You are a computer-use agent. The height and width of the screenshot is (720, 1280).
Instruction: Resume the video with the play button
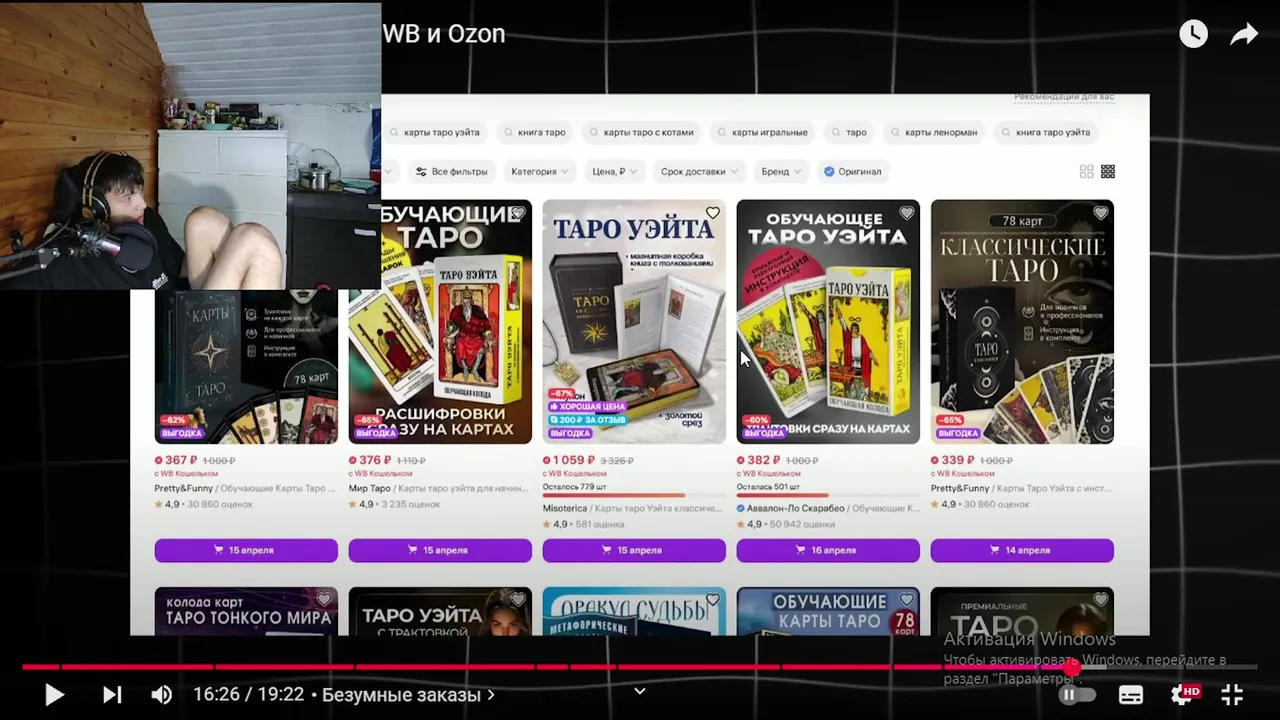[x=54, y=694]
